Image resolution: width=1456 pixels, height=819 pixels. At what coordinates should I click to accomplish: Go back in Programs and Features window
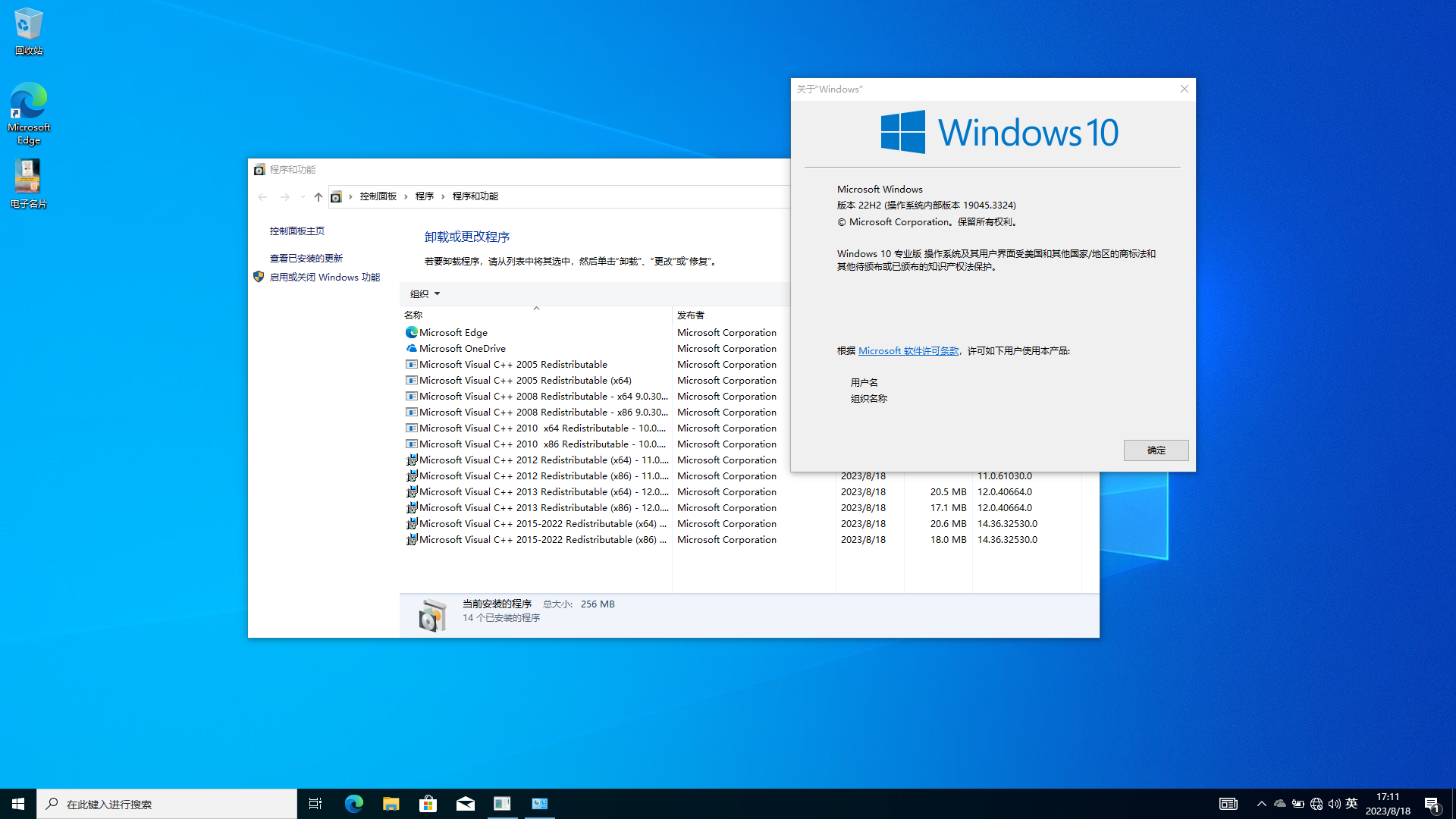pyautogui.click(x=262, y=196)
